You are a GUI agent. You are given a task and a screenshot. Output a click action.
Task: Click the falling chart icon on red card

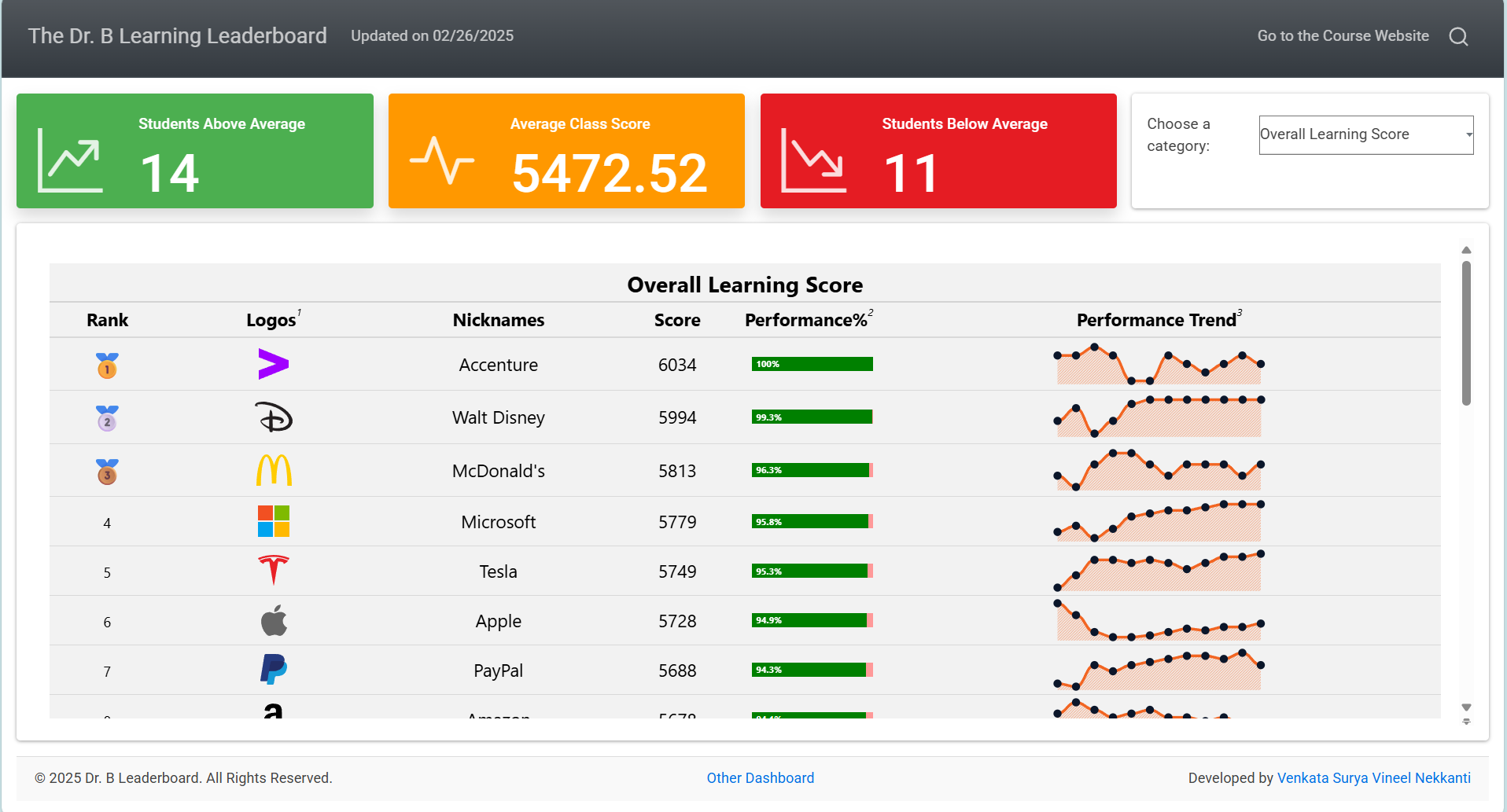(x=813, y=160)
